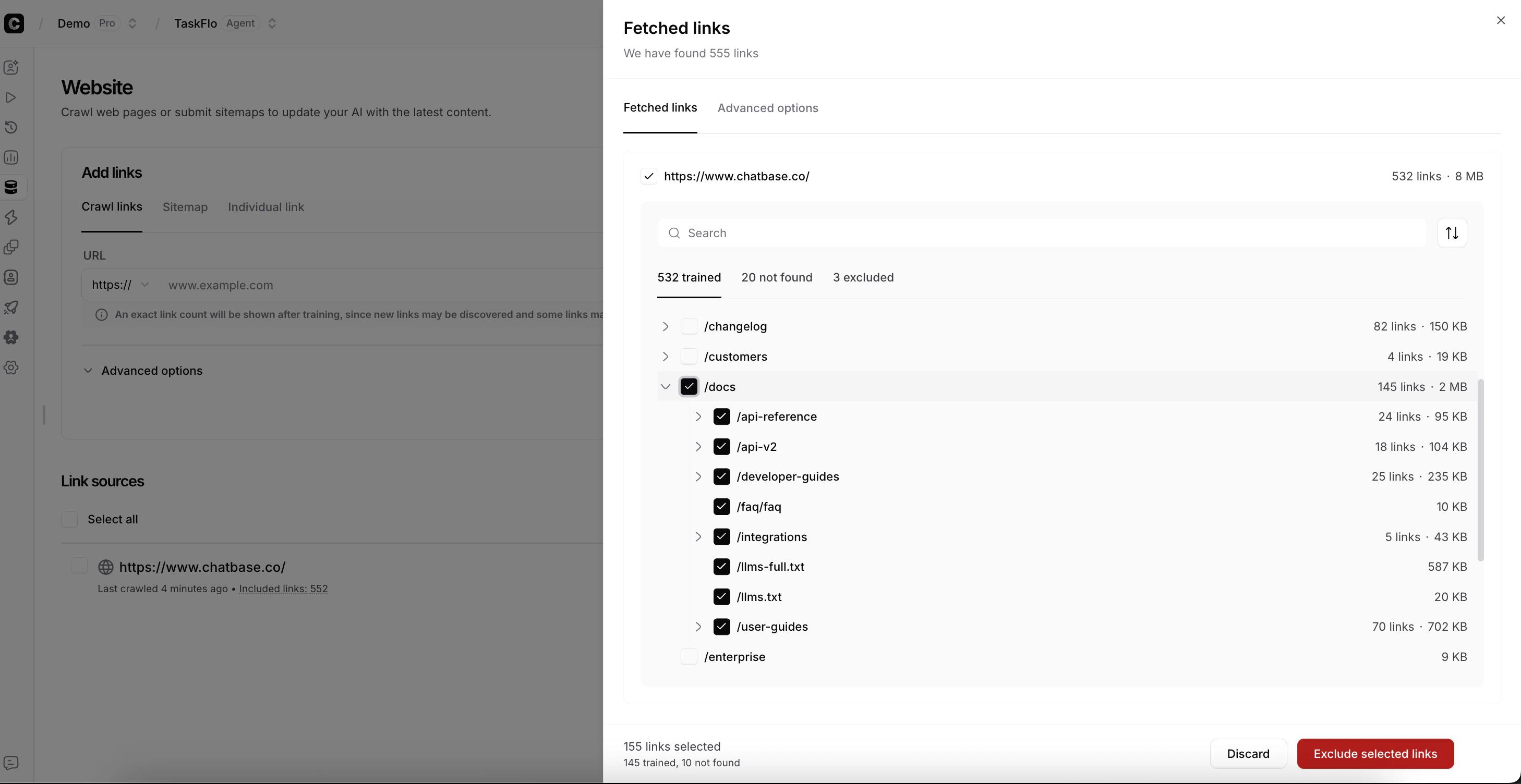
Task: Open the overlapping squares sidebar icon
Action: pos(11,247)
